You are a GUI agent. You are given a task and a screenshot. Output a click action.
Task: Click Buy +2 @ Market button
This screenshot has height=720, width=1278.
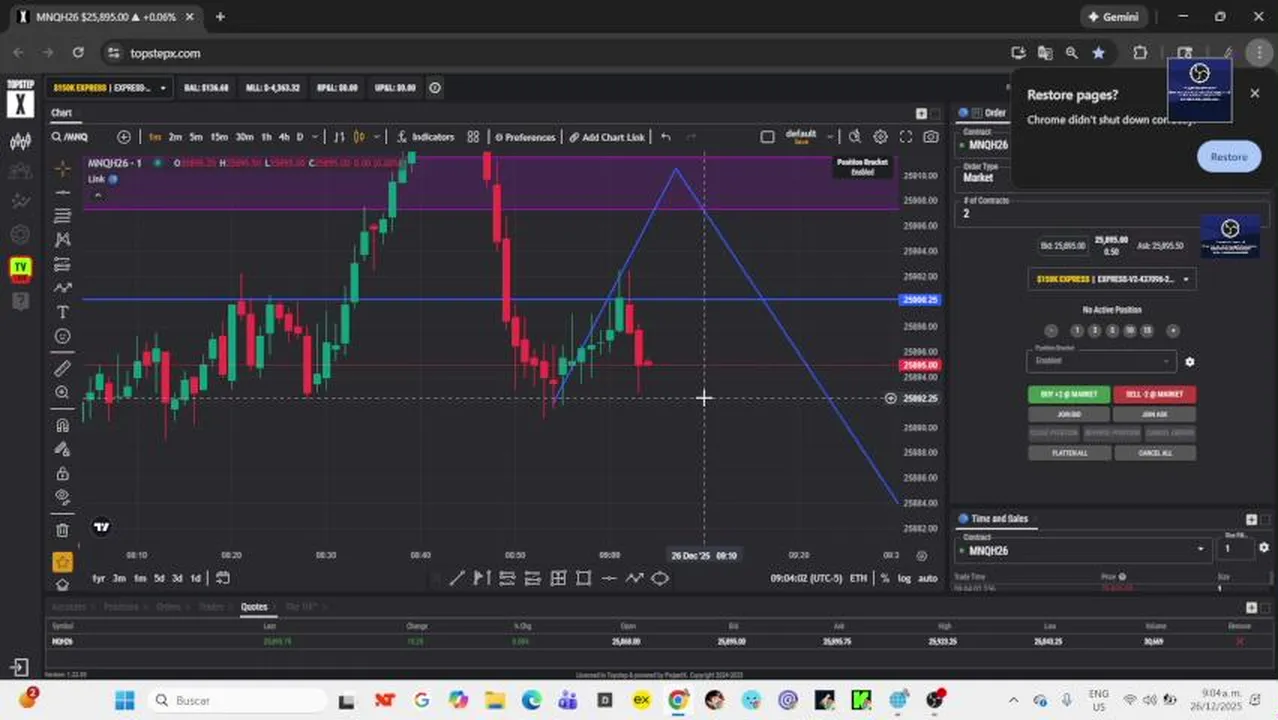1069,394
